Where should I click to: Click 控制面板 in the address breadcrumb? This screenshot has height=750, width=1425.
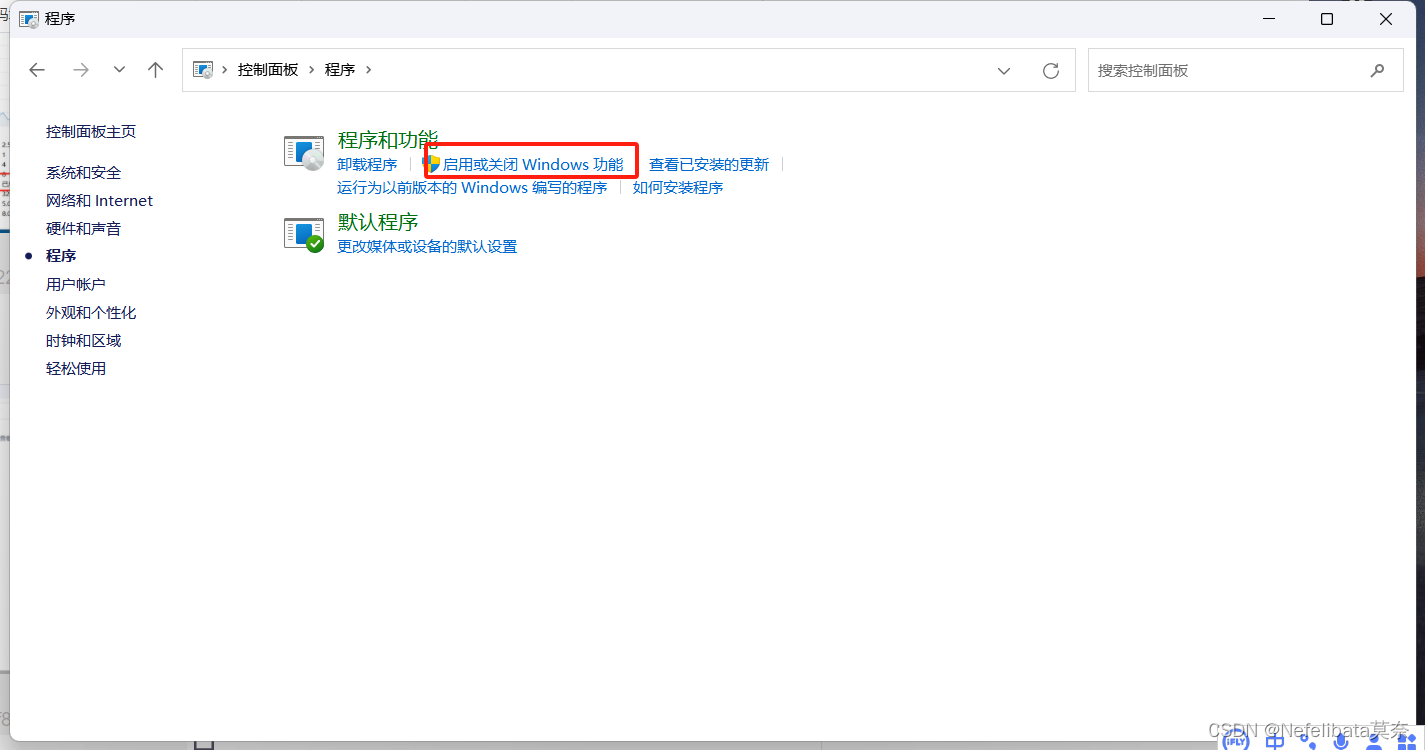[268, 70]
